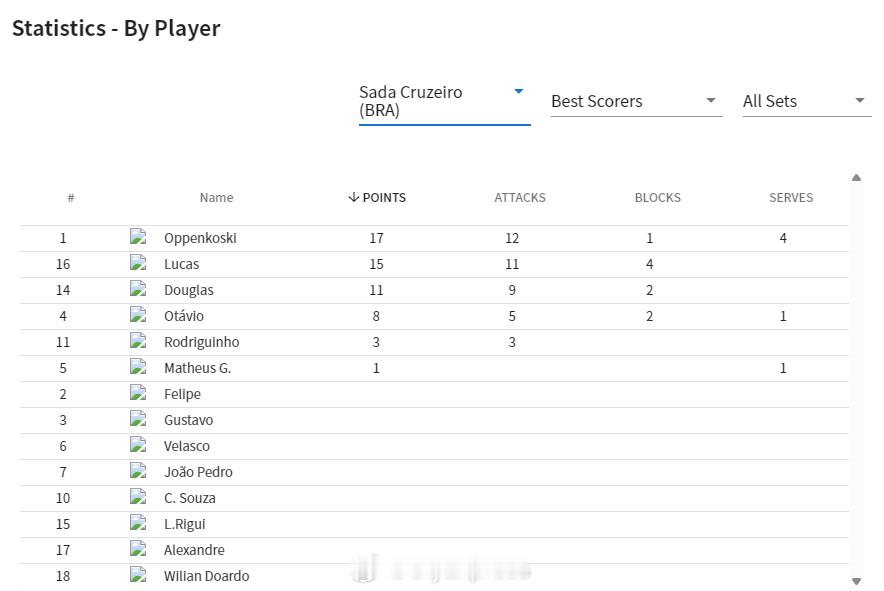
Task: Open the All Sets filter dropdown
Action: [805, 101]
